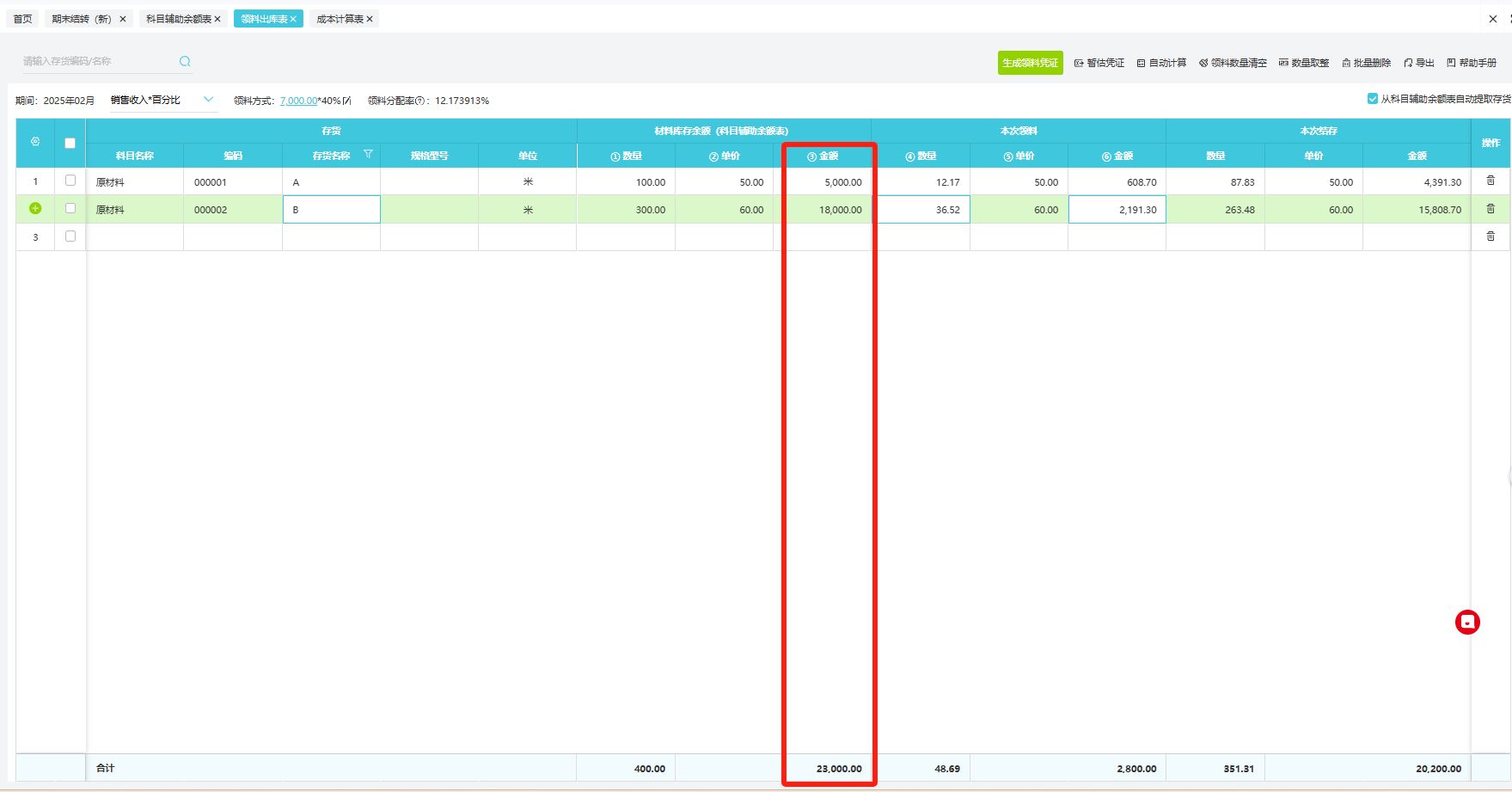This screenshot has height=792, width=1512.
Task: Open the 期末结转 (新) tab
Action: pyautogui.click(x=82, y=19)
